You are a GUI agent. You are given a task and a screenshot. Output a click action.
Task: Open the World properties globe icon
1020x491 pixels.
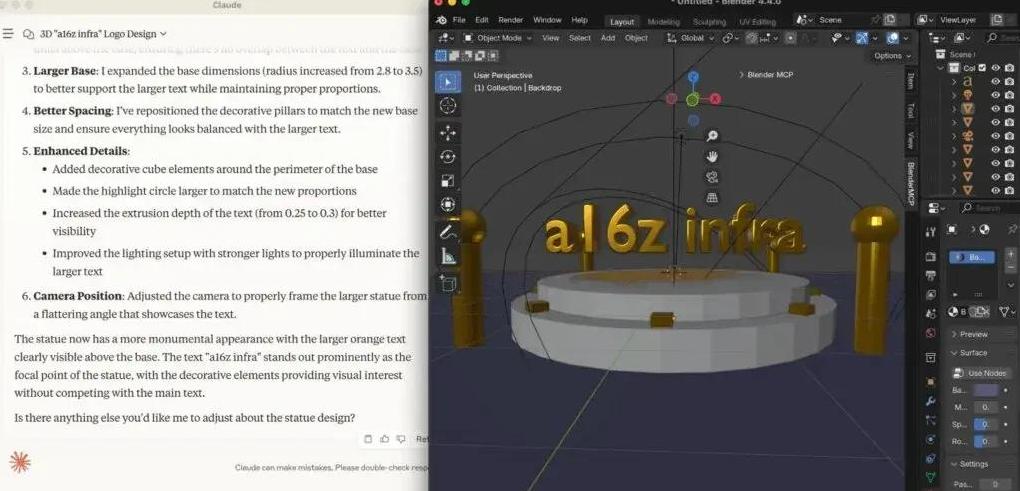click(x=931, y=334)
